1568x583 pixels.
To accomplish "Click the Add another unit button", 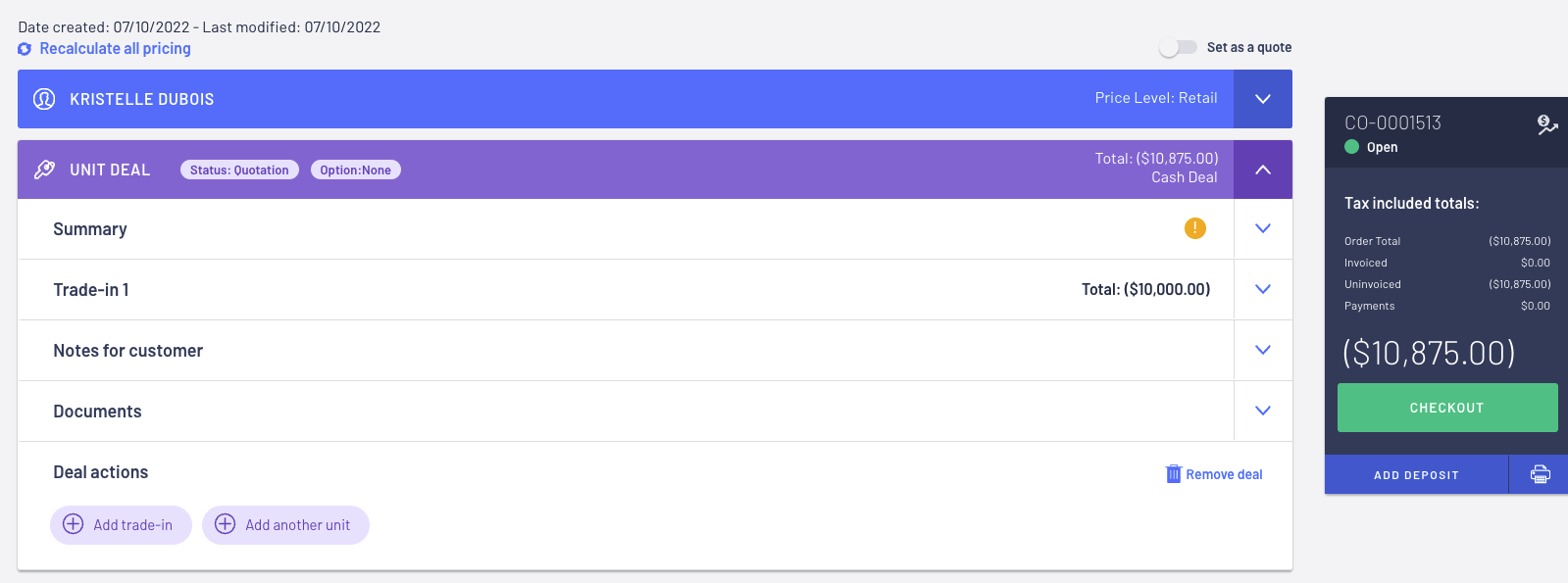I will [x=285, y=525].
